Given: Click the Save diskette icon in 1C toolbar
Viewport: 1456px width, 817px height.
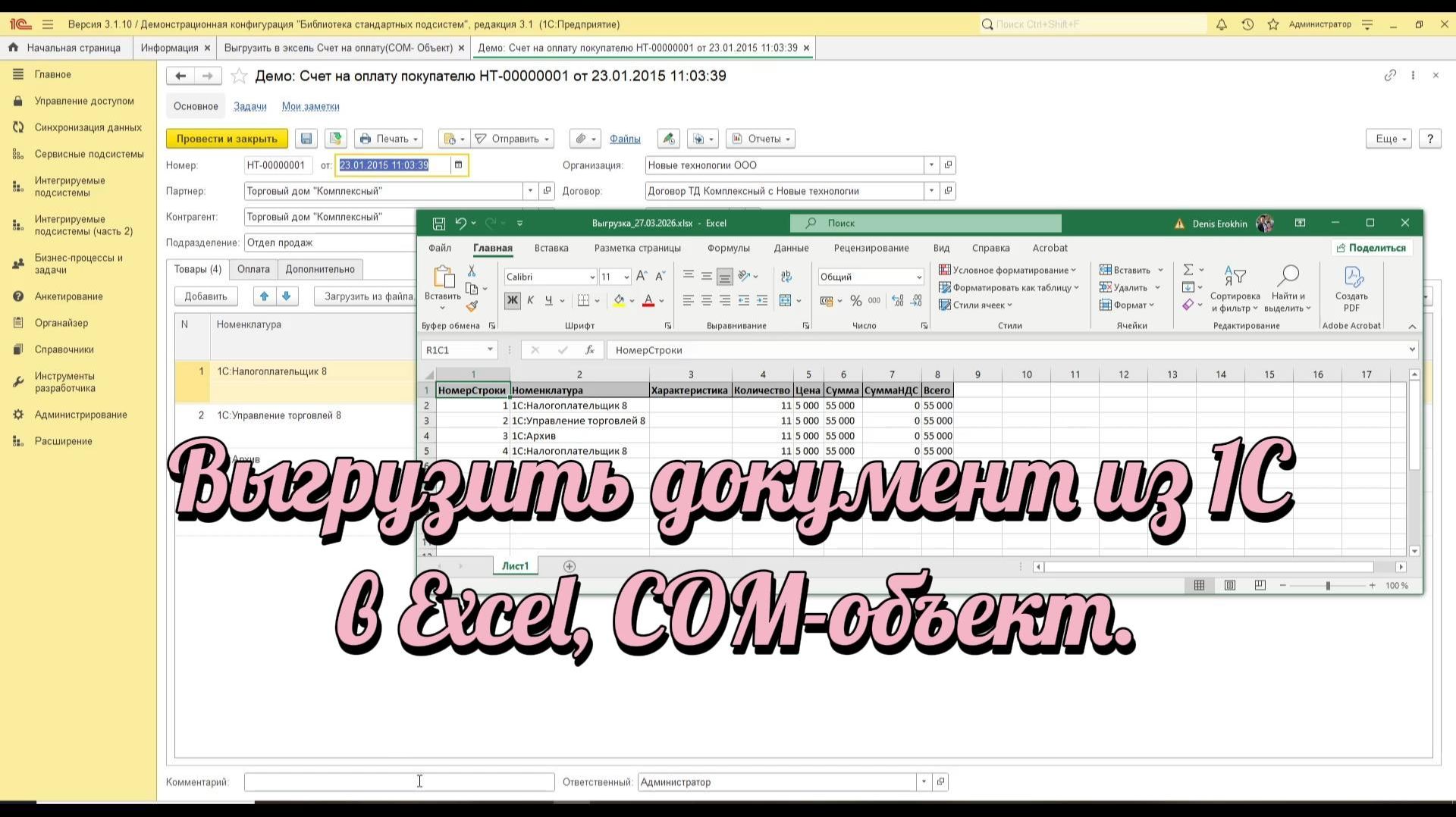Looking at the screenshot, I should point(306,139).
